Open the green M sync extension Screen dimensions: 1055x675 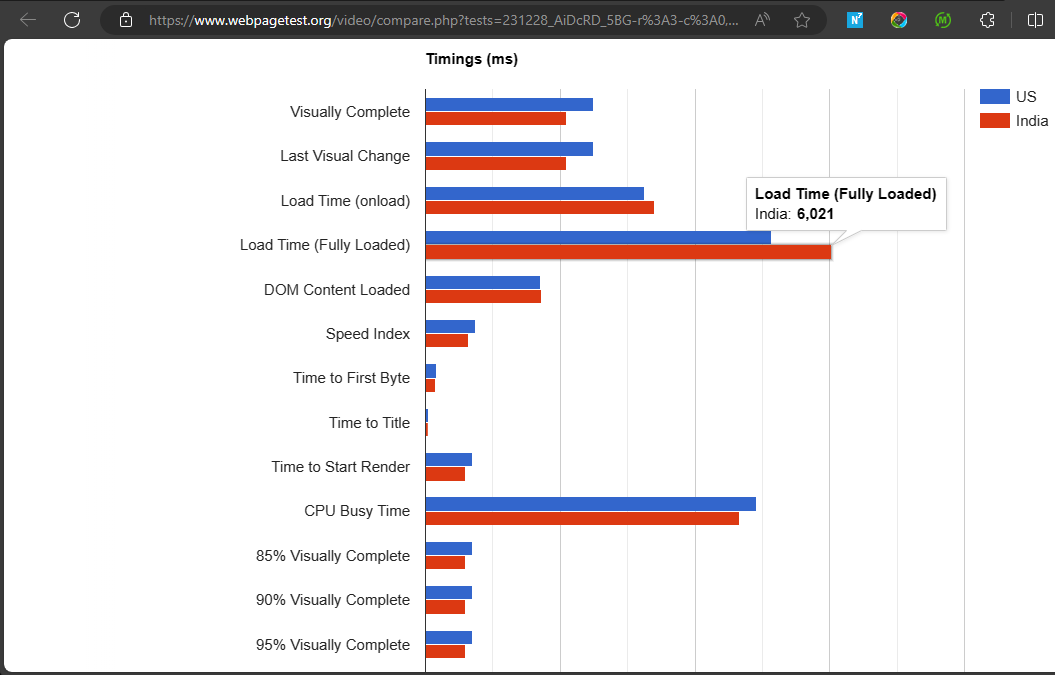click(x=942, y=19)
